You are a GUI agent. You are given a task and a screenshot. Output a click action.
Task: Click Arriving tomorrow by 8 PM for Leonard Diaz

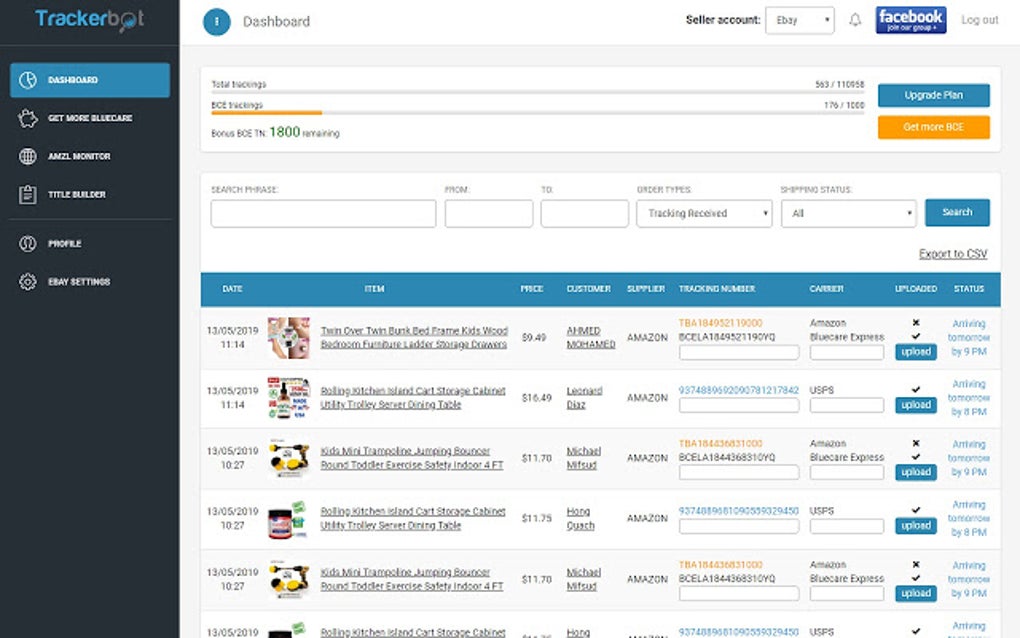(969, 397)
